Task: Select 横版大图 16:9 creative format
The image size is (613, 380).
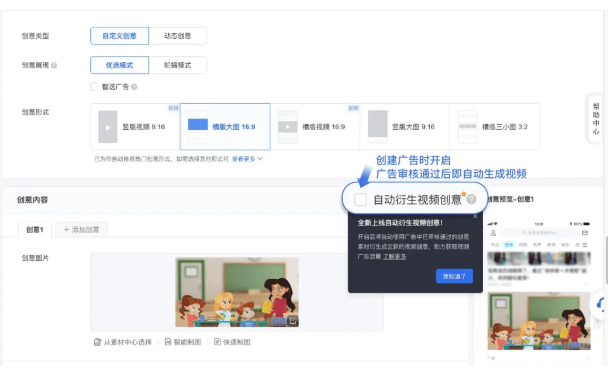Action: click(225, 127)
